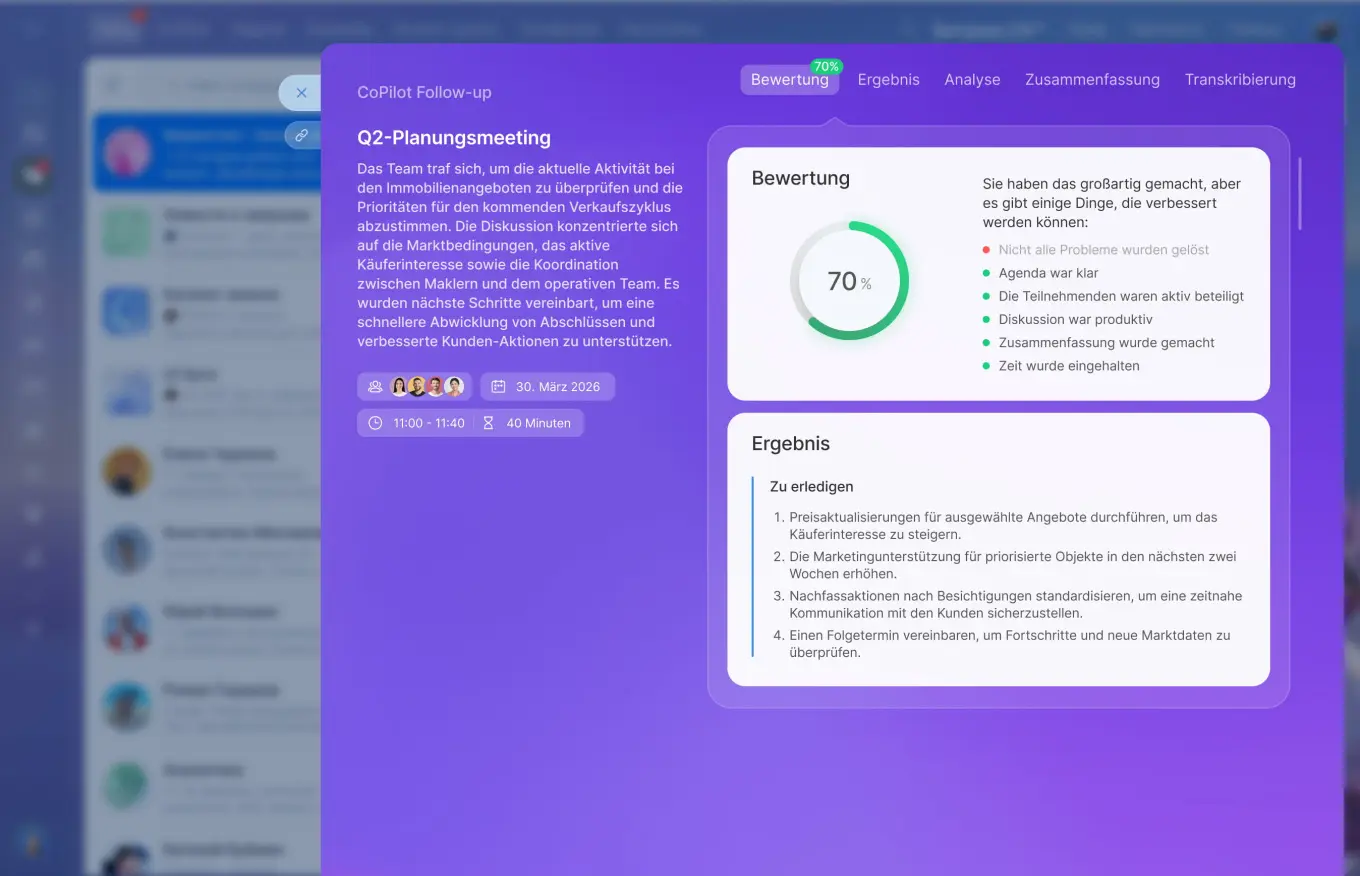Click the 70% circular score gauge
This screenshot has width=1360, height=876.
[x=849, y=281]
